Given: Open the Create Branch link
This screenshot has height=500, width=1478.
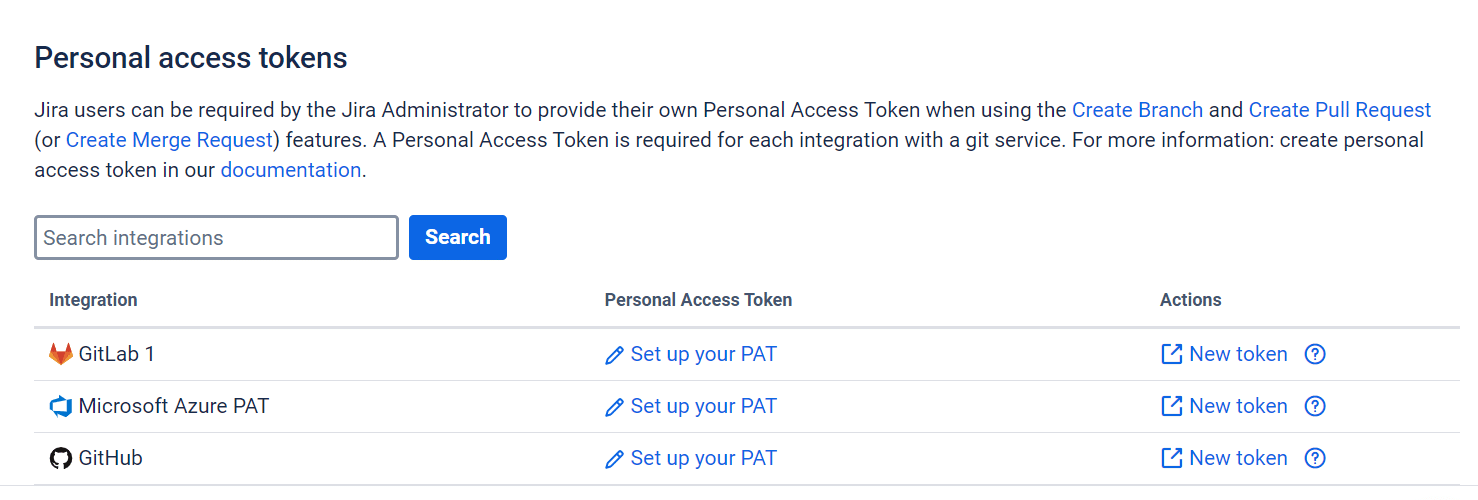Looking at the screenshot, I should 1137,110.
